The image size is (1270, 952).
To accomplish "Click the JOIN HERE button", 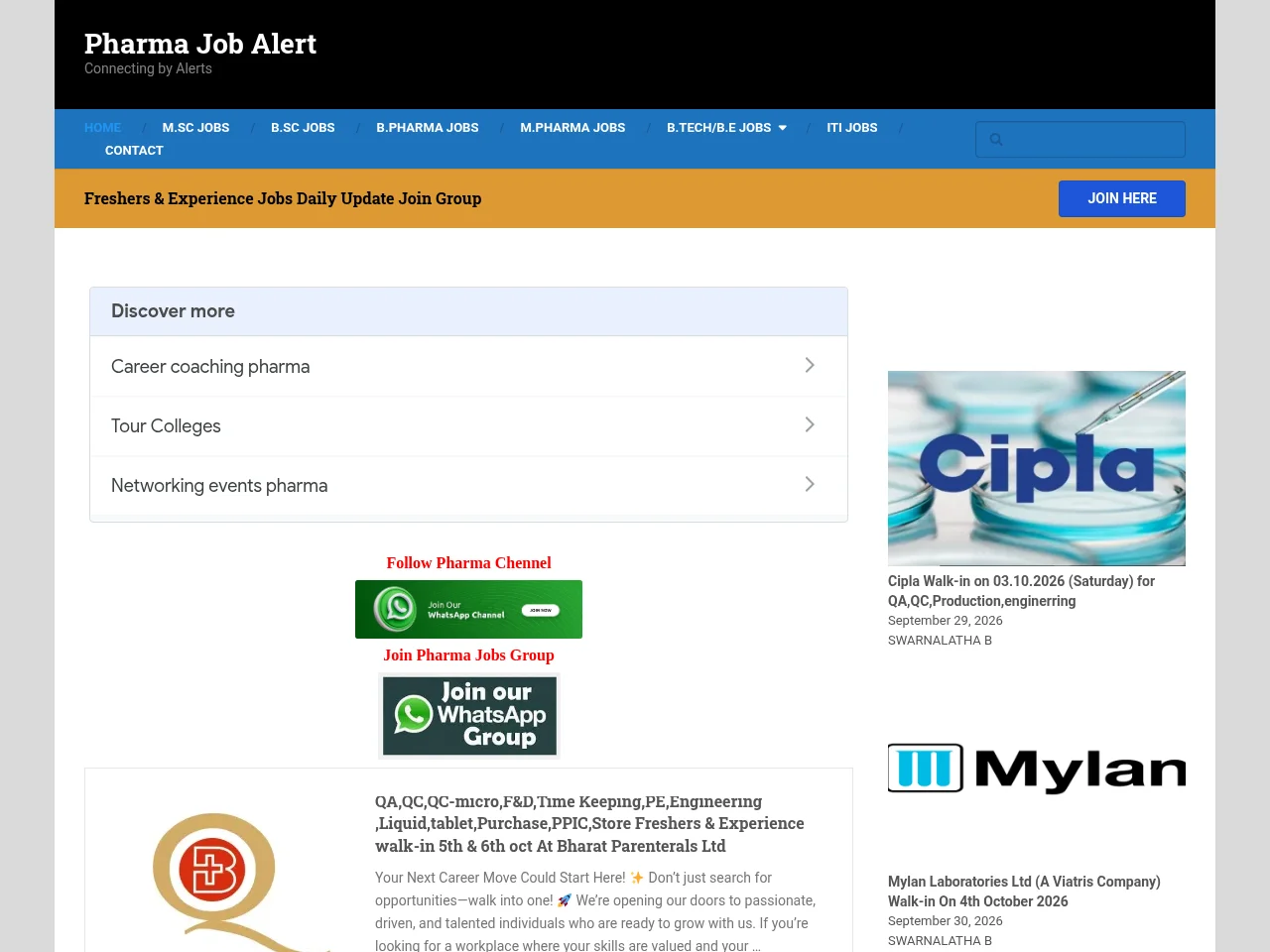I will (1122, 198).
